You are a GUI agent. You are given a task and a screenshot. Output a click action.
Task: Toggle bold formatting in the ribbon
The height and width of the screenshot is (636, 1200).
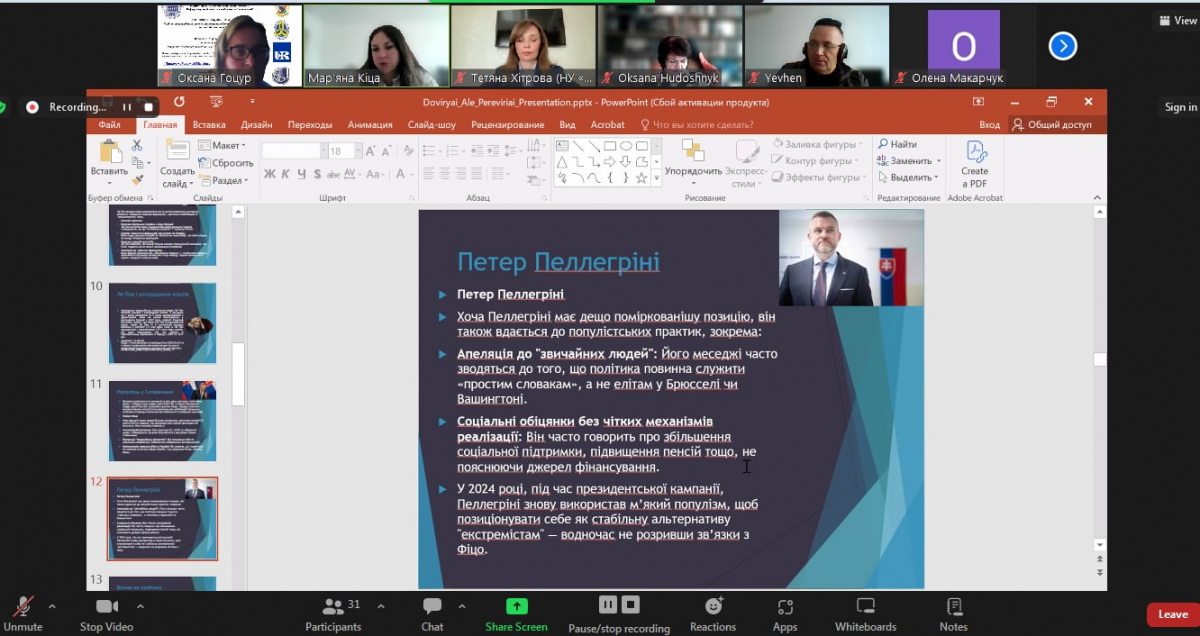click(x=270, y=174)
